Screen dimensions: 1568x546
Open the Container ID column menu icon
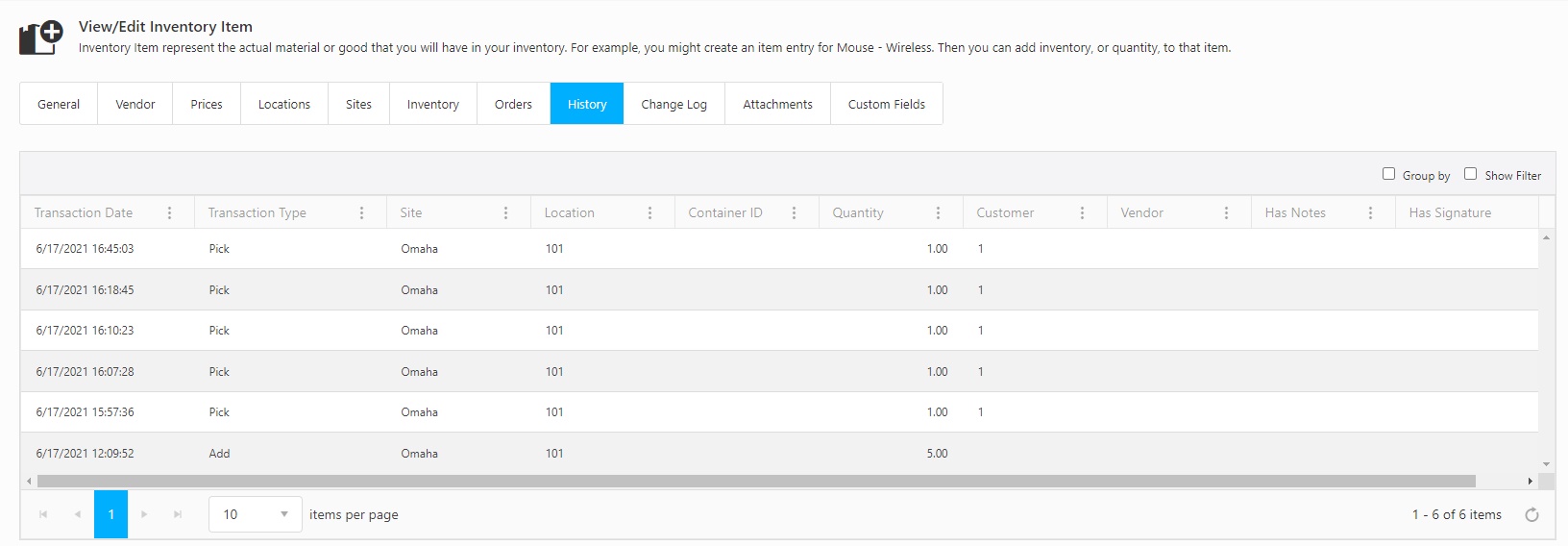[794, 213]
